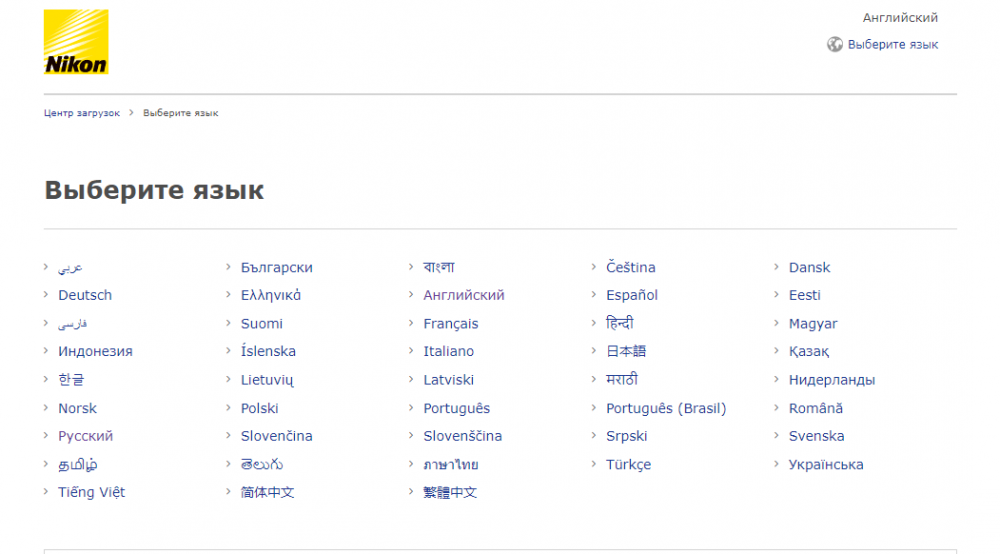Select Türkçe language link
Viewport: 1000px width, 554px height.
pyautogui.click(x=628, y=465)
